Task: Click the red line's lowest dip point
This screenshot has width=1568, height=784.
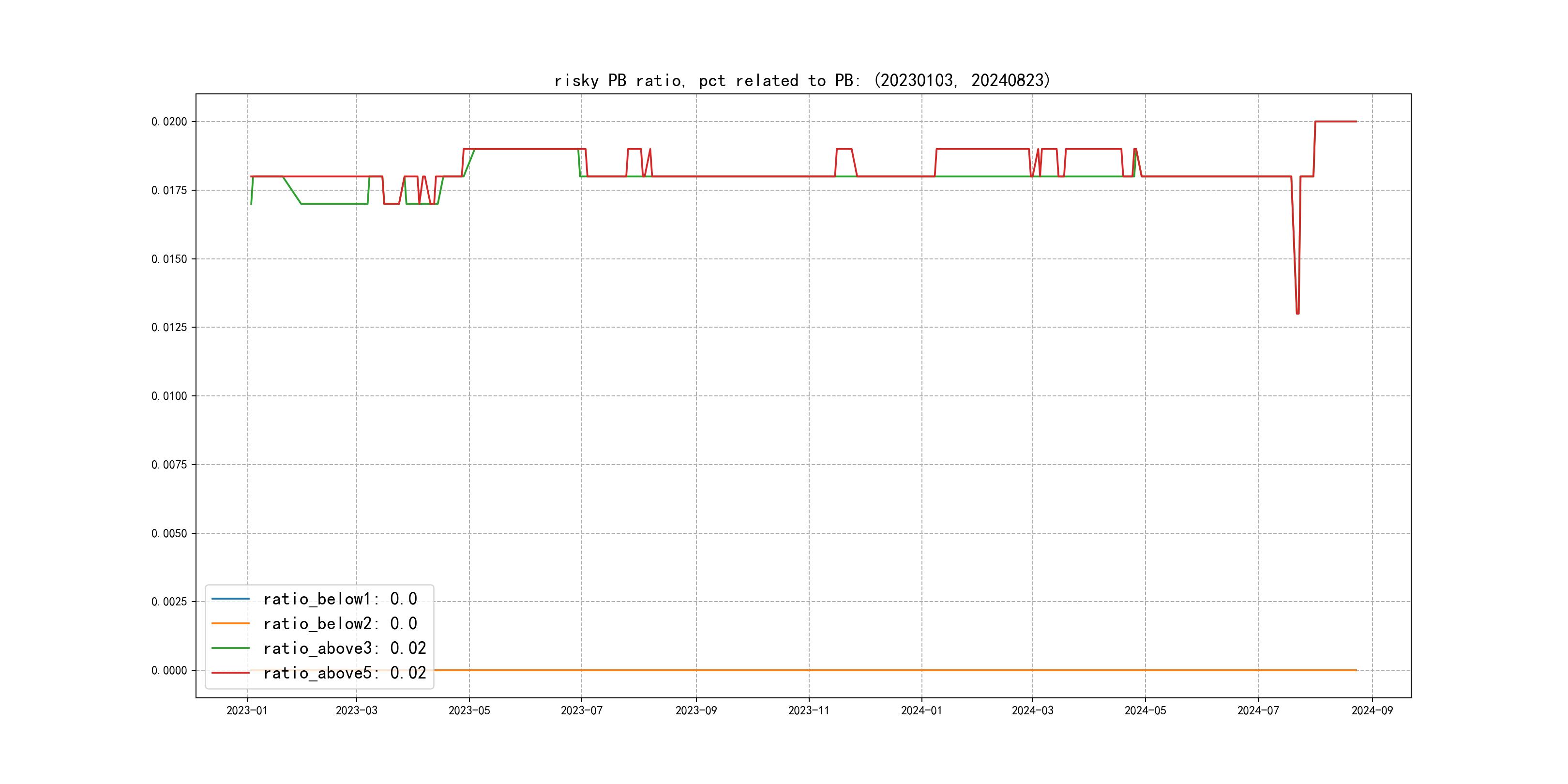Action: point(1298,313)
